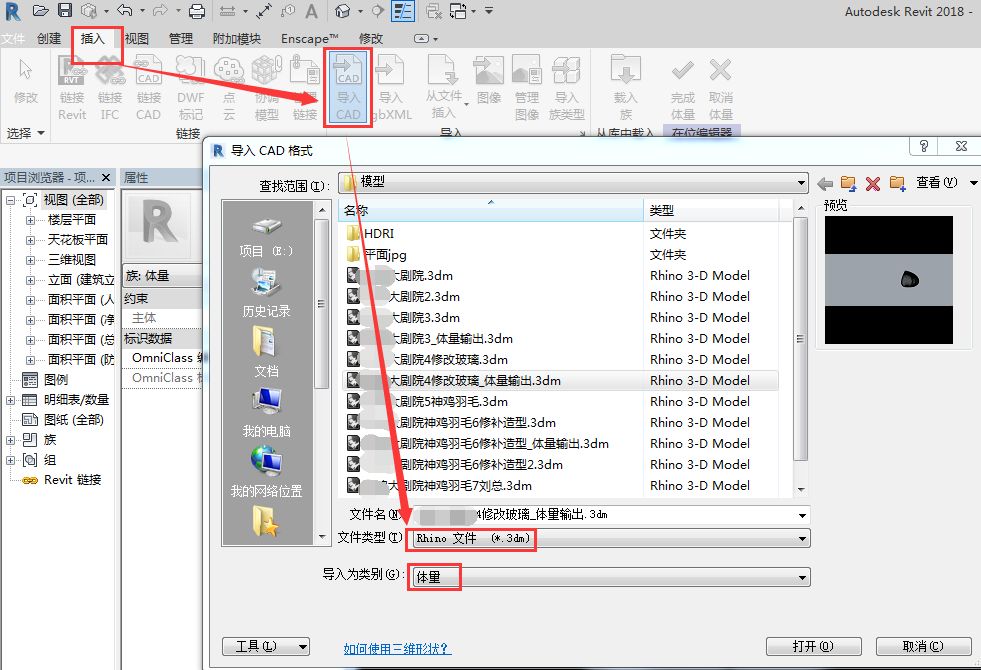Click the 管理图像 ribbon icon
The image size is (981, 670).
(x=527, y=88)
